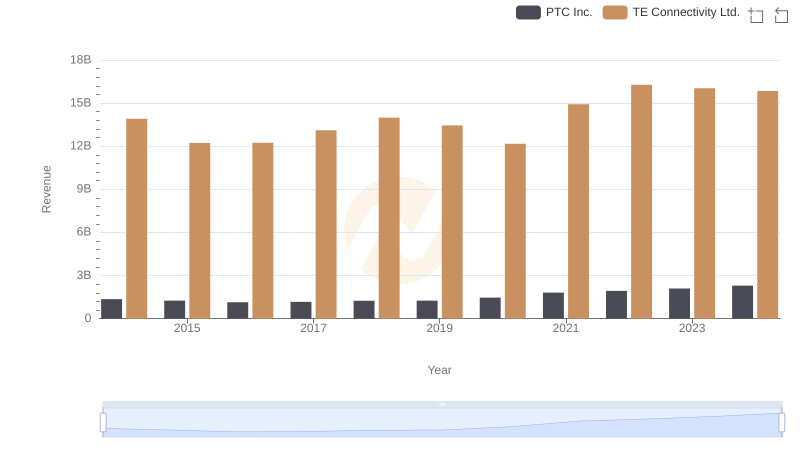Click the 2019 TE Connectivity bar

pyautogui.click(x=452, y=222)
